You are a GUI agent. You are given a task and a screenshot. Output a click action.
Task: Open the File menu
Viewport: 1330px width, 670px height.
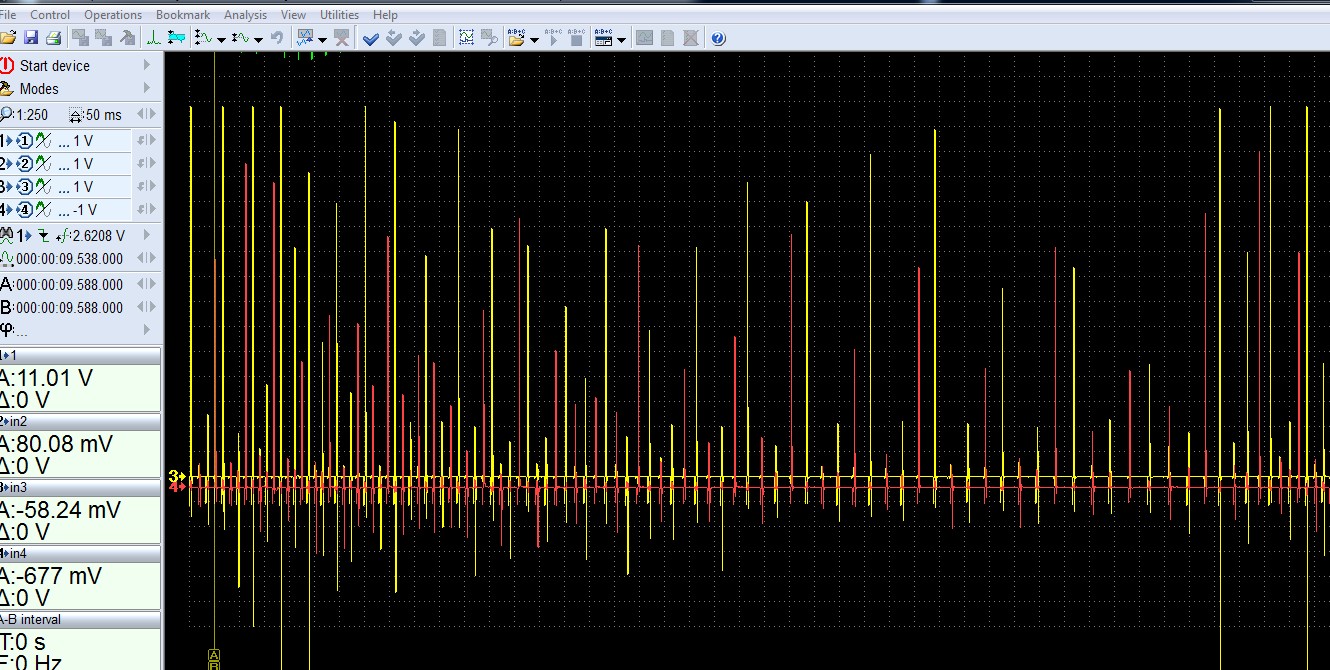click(7, 15)
